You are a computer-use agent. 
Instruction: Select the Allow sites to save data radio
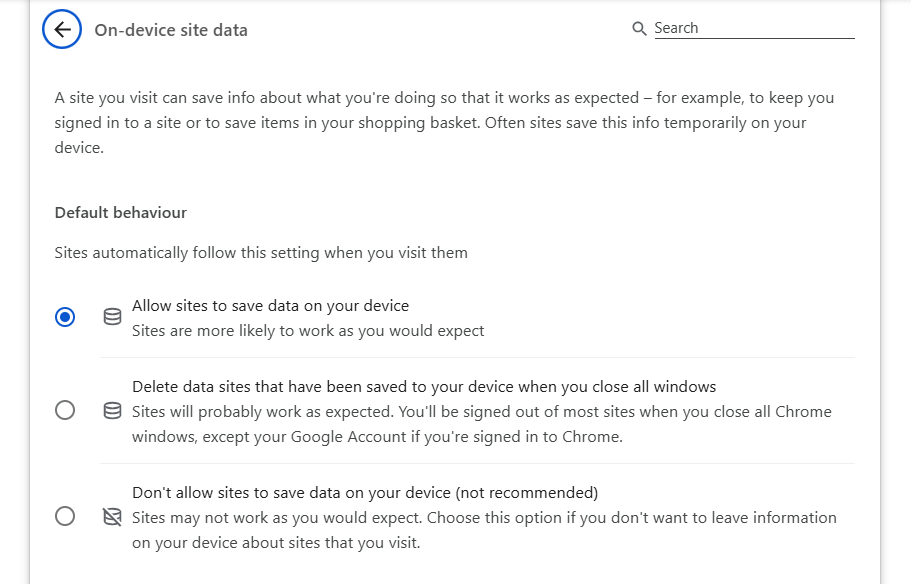65,317
